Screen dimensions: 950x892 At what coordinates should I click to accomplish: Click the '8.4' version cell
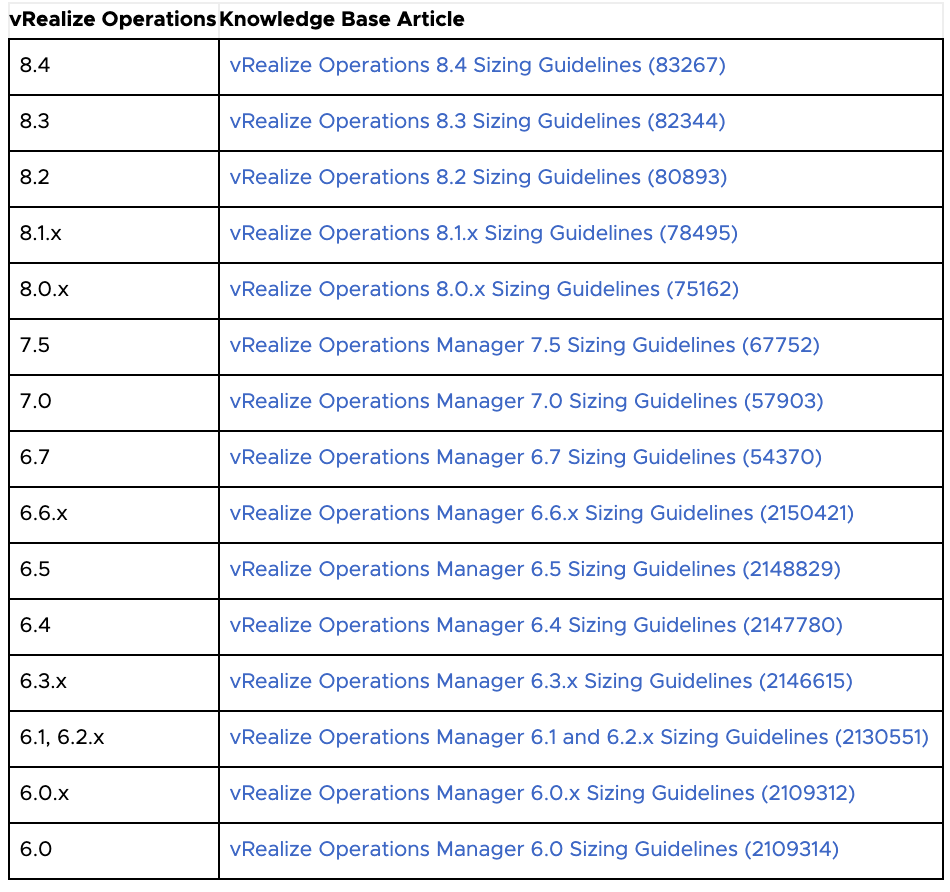point(114,65)
